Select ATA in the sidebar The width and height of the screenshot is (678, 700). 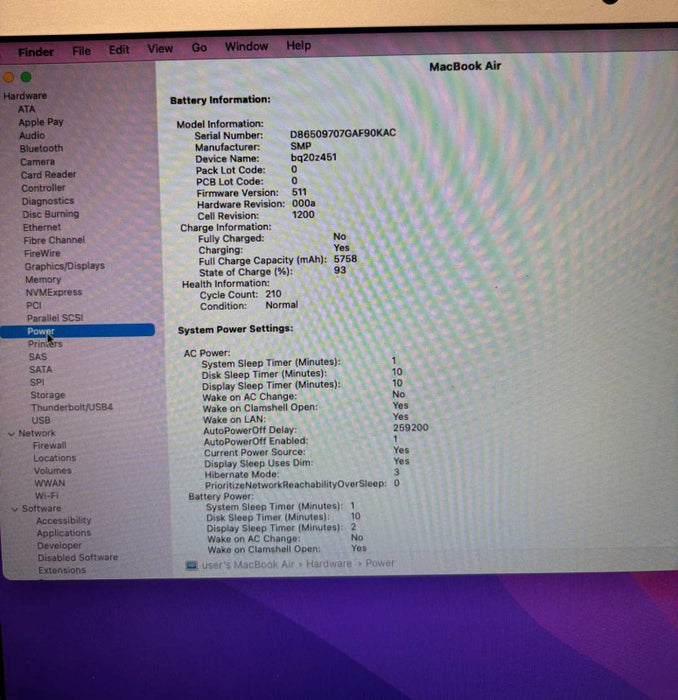pyautogui.click(x=26, y=109)
